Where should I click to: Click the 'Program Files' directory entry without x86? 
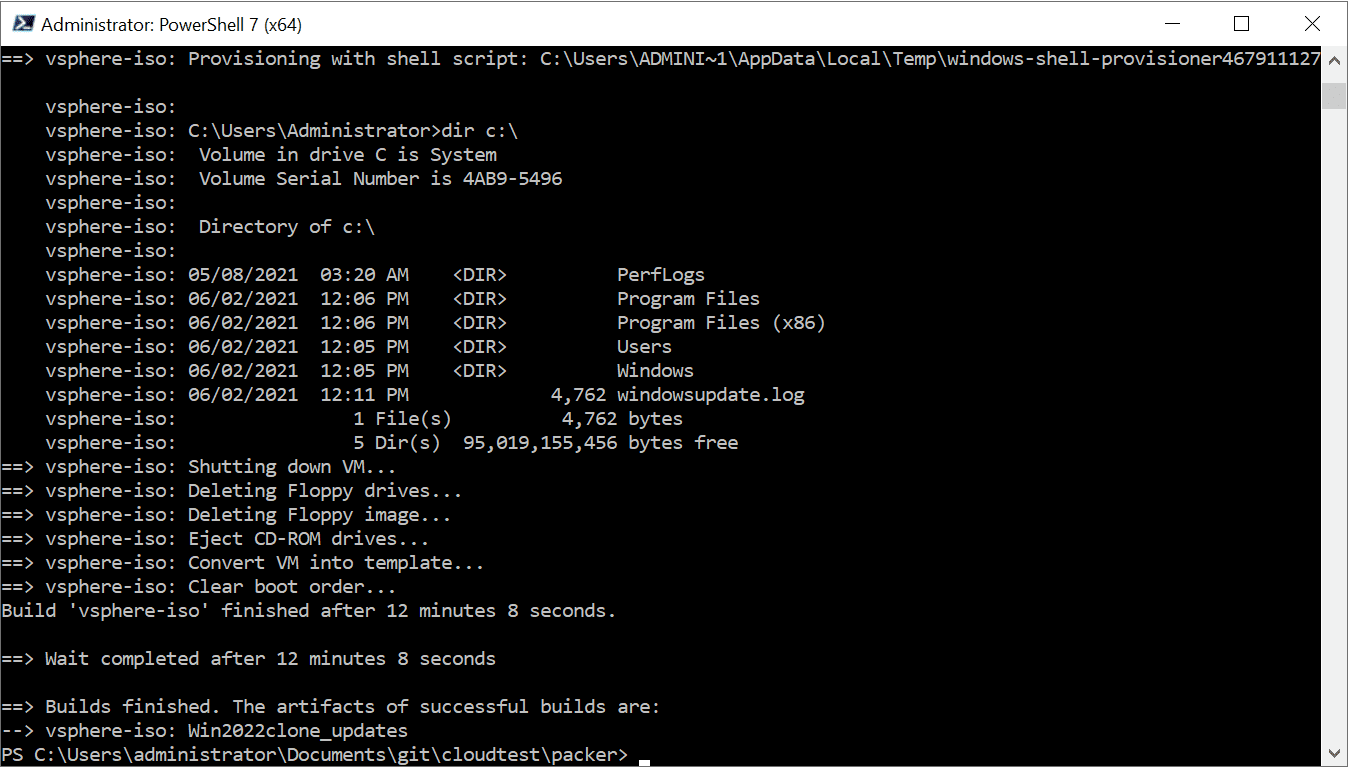coord(688,299)
